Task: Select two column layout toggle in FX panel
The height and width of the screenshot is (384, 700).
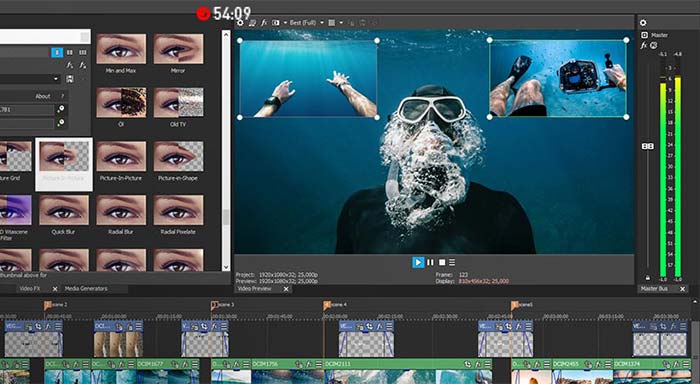Action: [x=70, y=53]
